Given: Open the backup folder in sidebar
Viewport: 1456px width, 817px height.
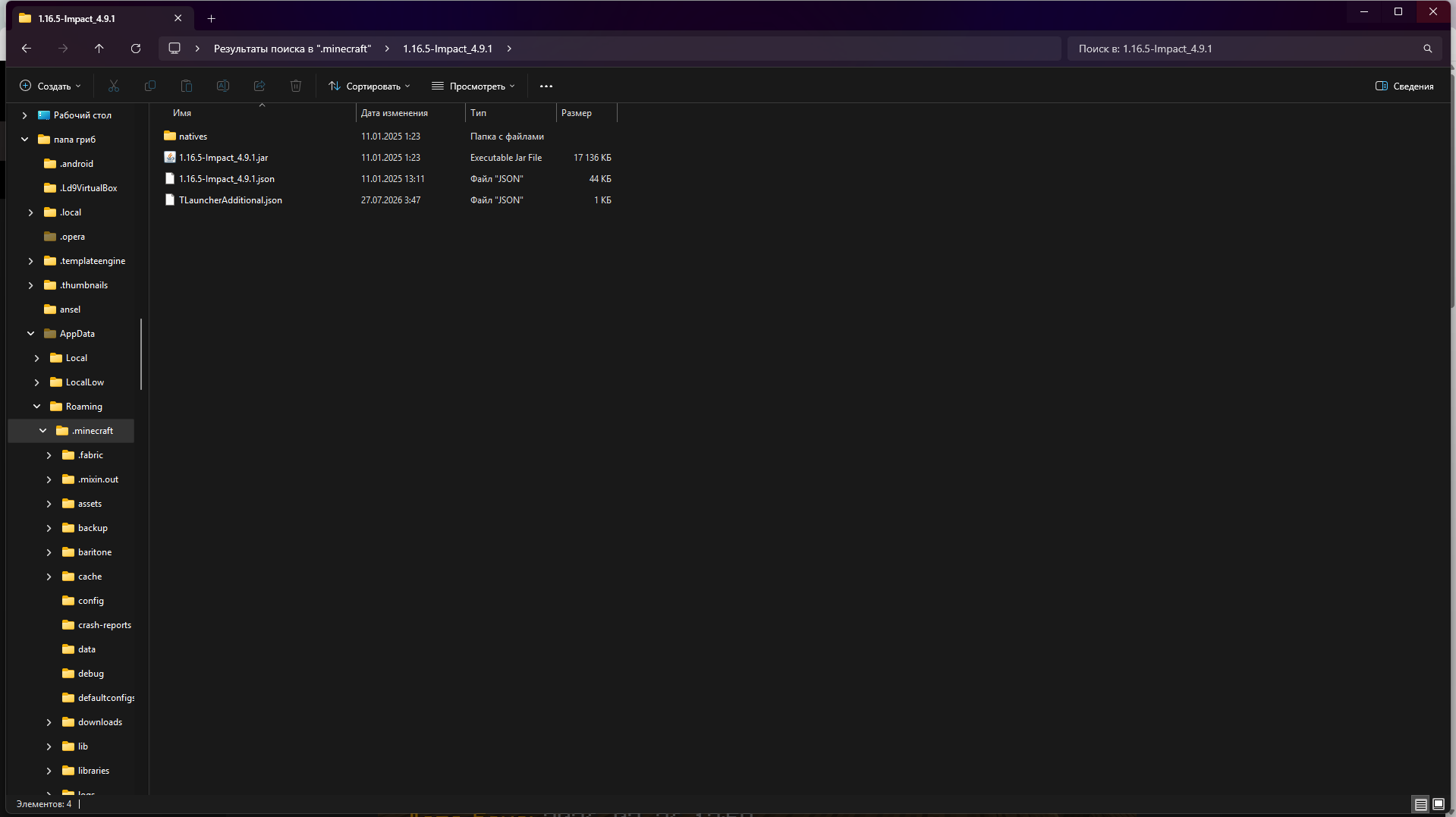Looking at the screenshot, I should point(85,528).
